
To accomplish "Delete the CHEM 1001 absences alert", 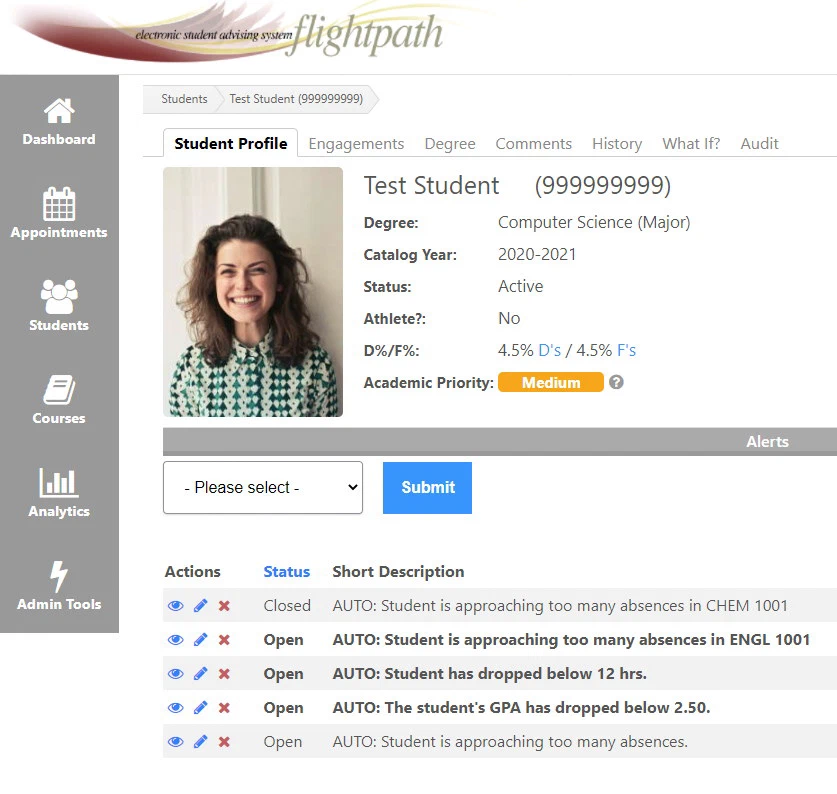I will (224, 606).
